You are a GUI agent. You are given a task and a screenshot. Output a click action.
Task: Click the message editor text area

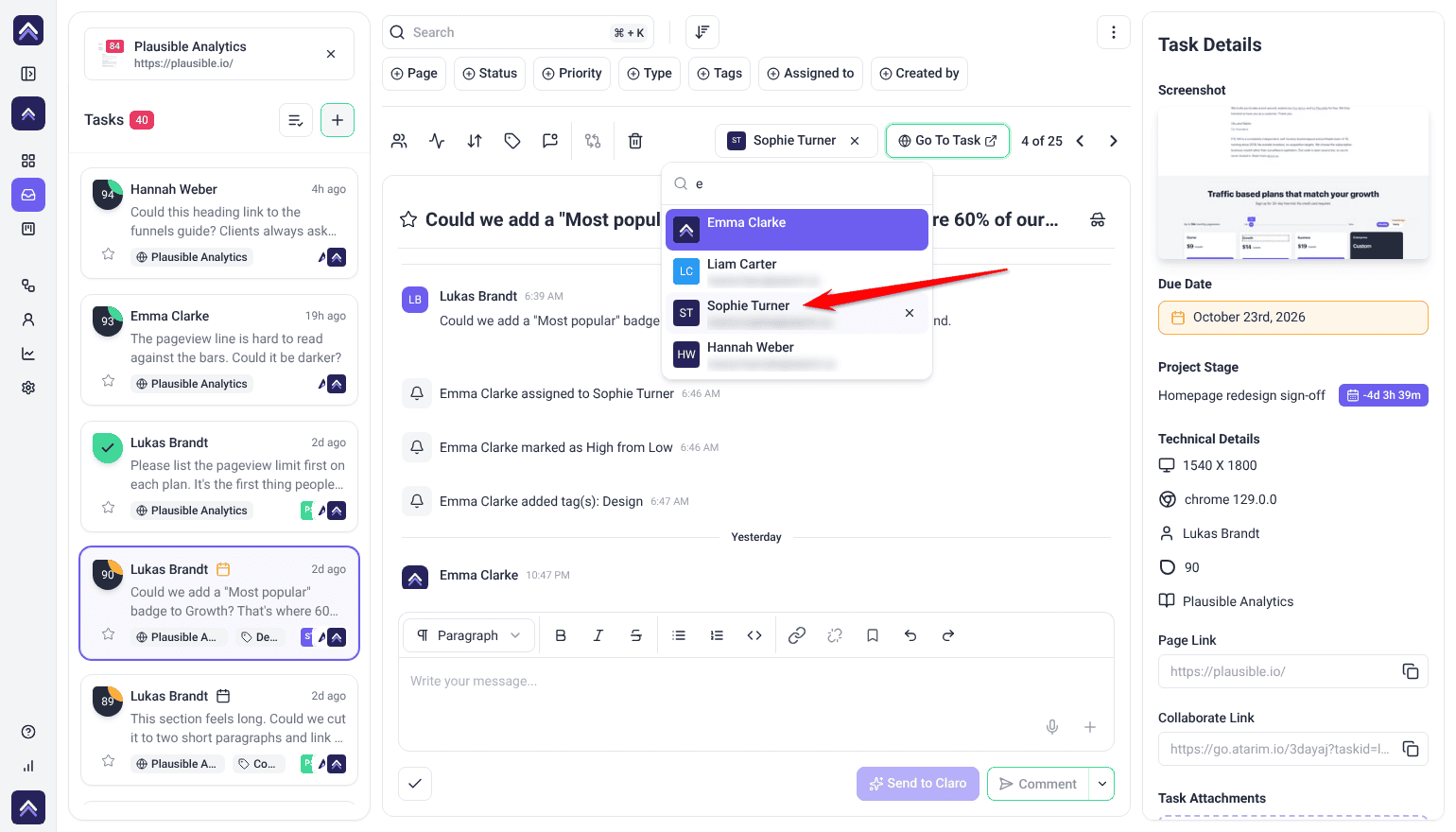[x=756, y=682]
